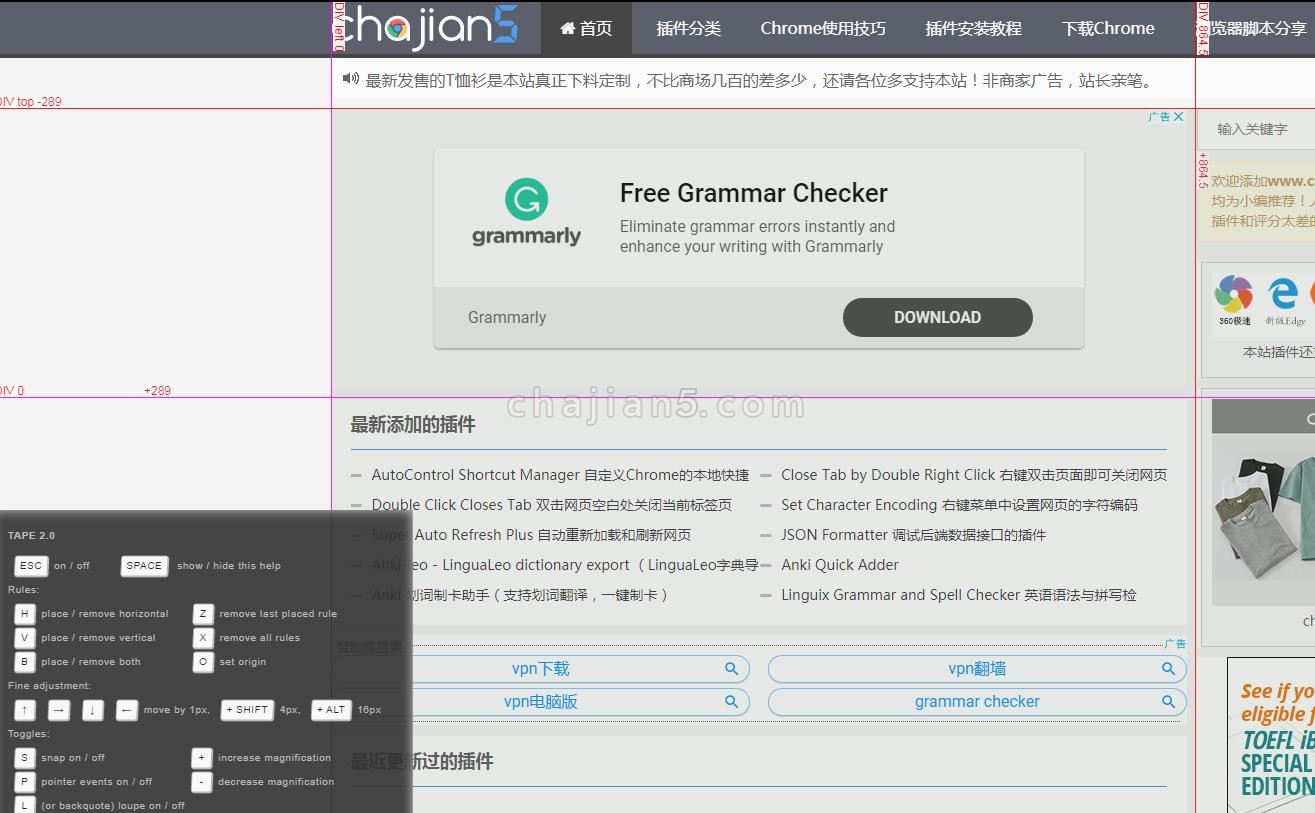
Task: Click the Z key remove last rule
Action: coord(203,614)
